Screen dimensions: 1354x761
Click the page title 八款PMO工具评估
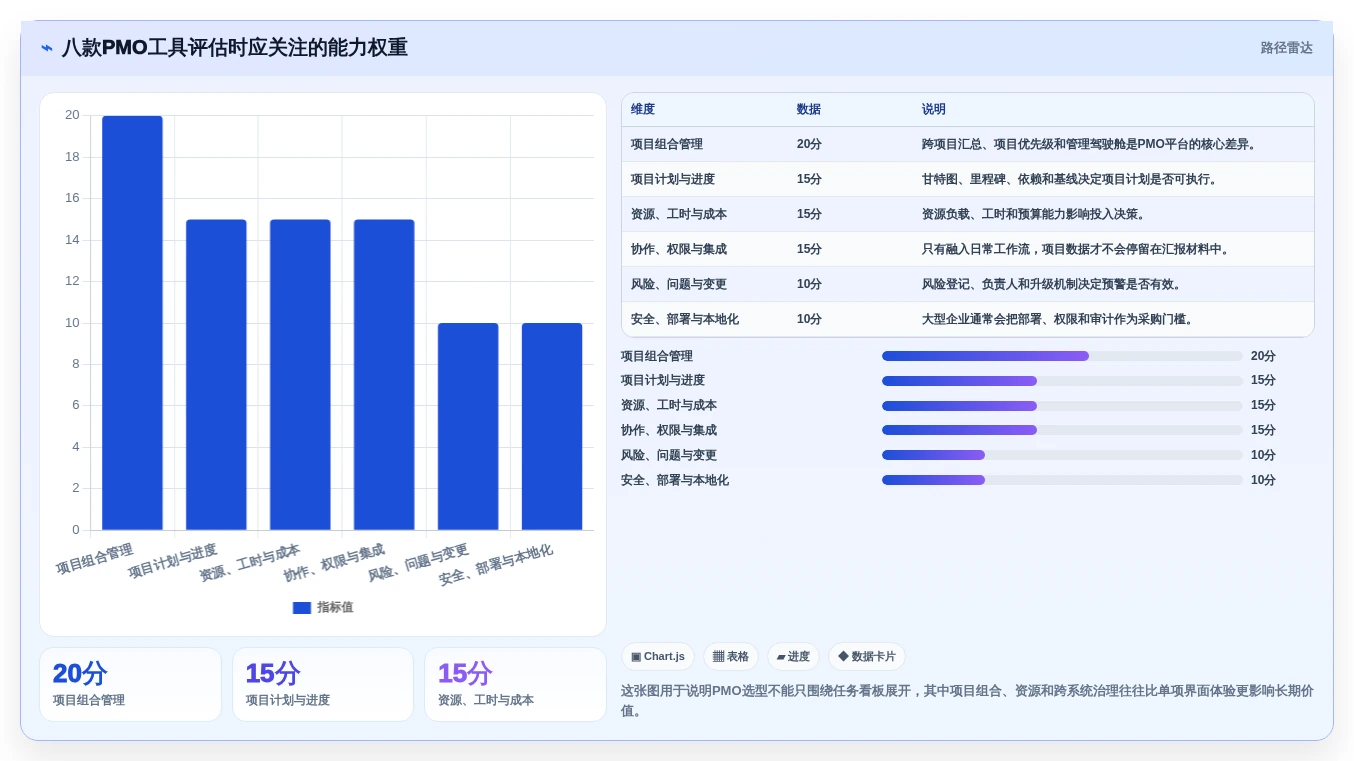(235, 48)
